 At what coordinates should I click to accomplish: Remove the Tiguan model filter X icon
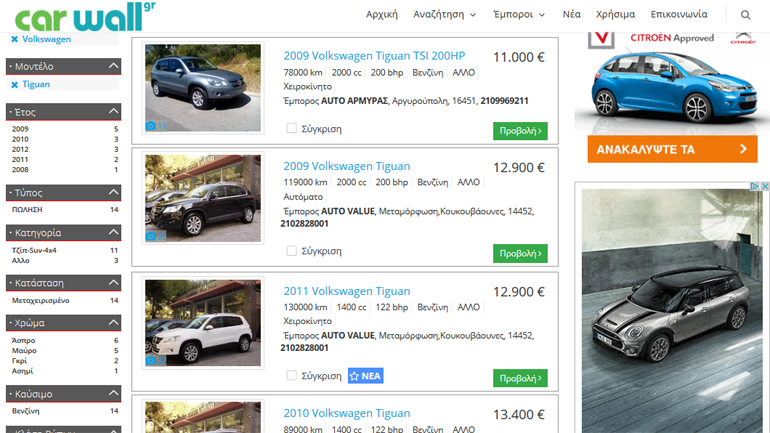[x=15, y=84]
